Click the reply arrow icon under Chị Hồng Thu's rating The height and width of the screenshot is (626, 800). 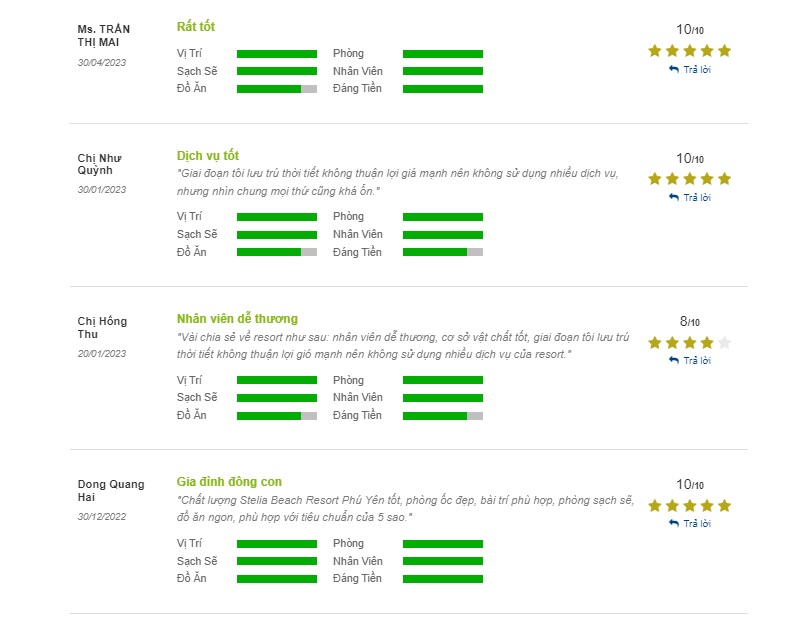point(673,360)
